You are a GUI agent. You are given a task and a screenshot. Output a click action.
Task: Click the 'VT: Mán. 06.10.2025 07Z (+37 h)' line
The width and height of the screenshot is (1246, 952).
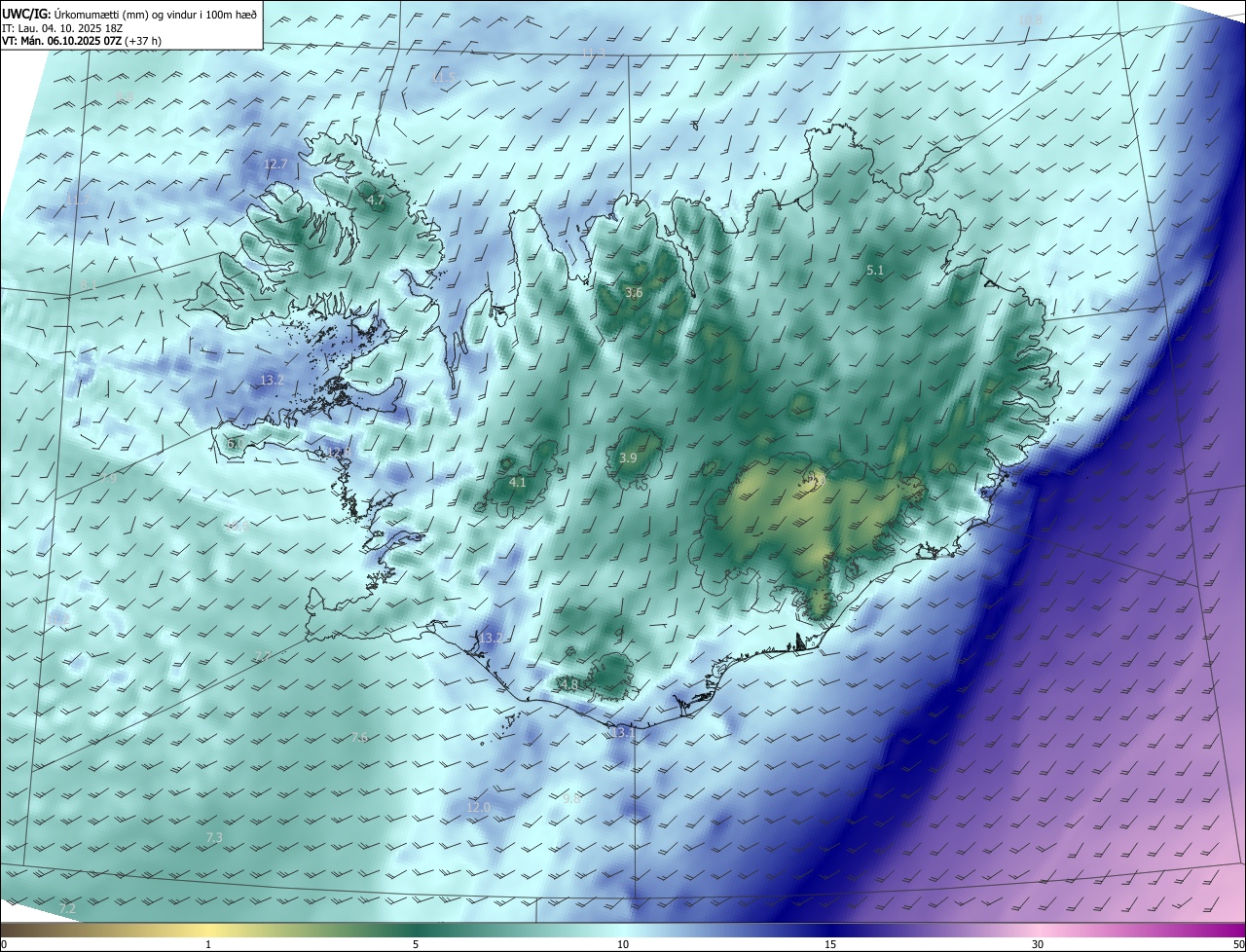(82, 41)
